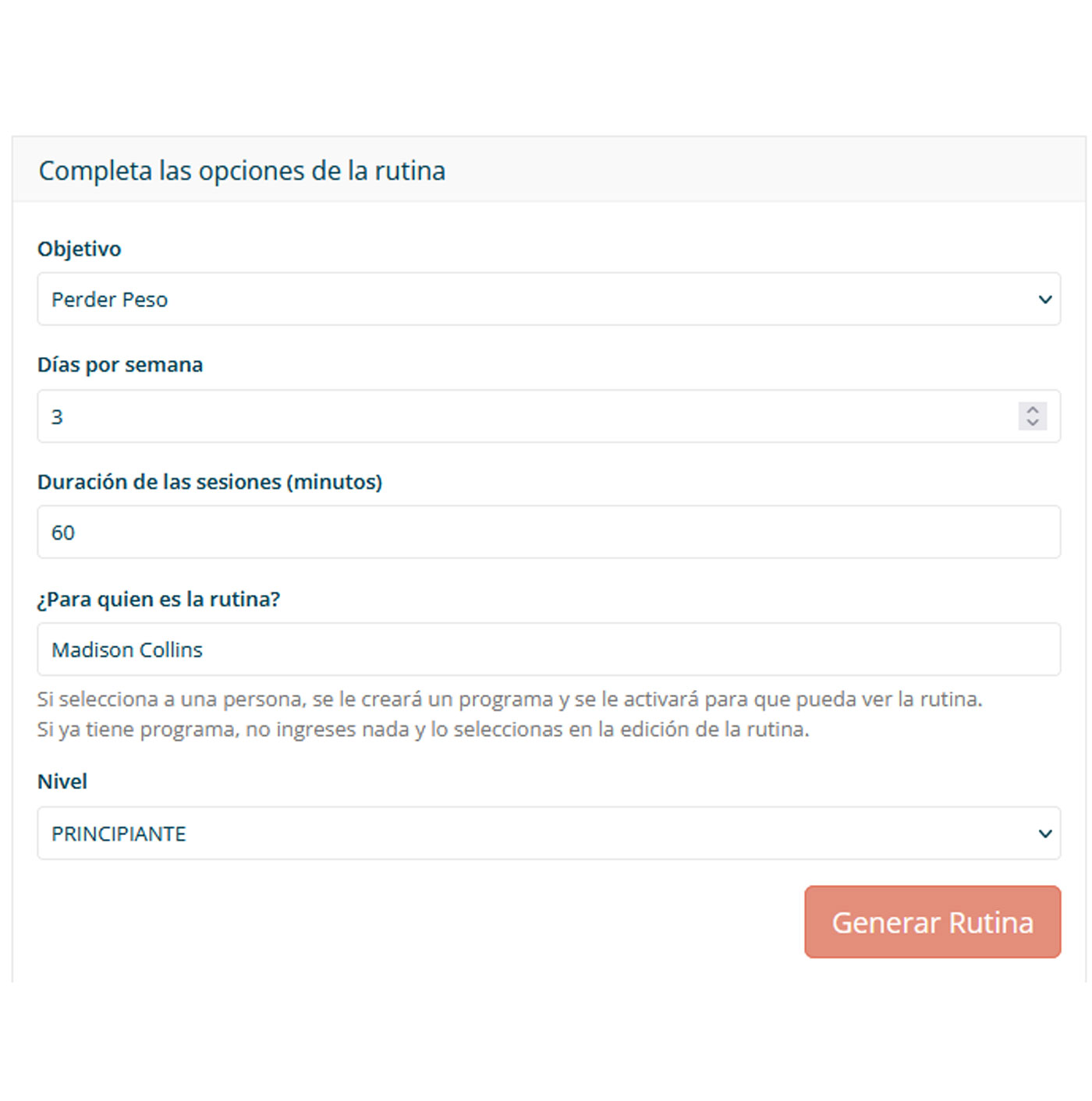Click the ¿Para quien es la rutina? label
The image size is (1092, 1101).
click(158, 599)
